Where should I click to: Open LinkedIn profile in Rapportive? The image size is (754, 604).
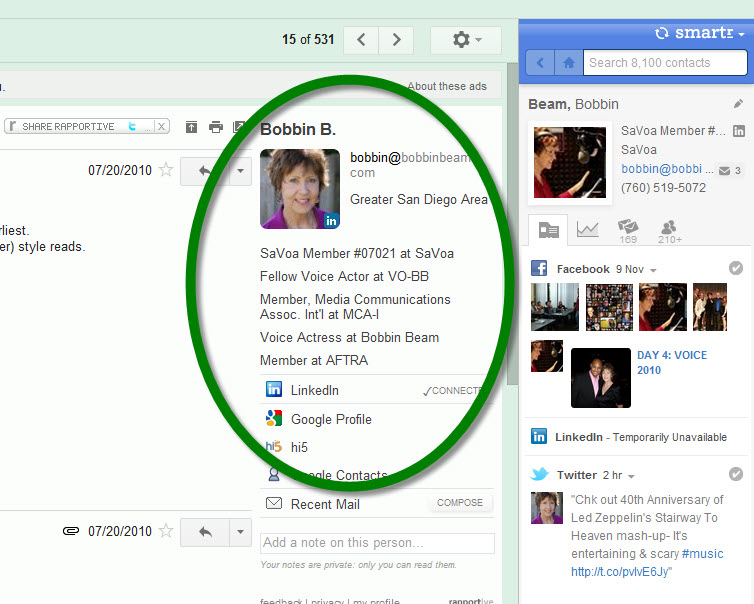(x=314, y=390)
